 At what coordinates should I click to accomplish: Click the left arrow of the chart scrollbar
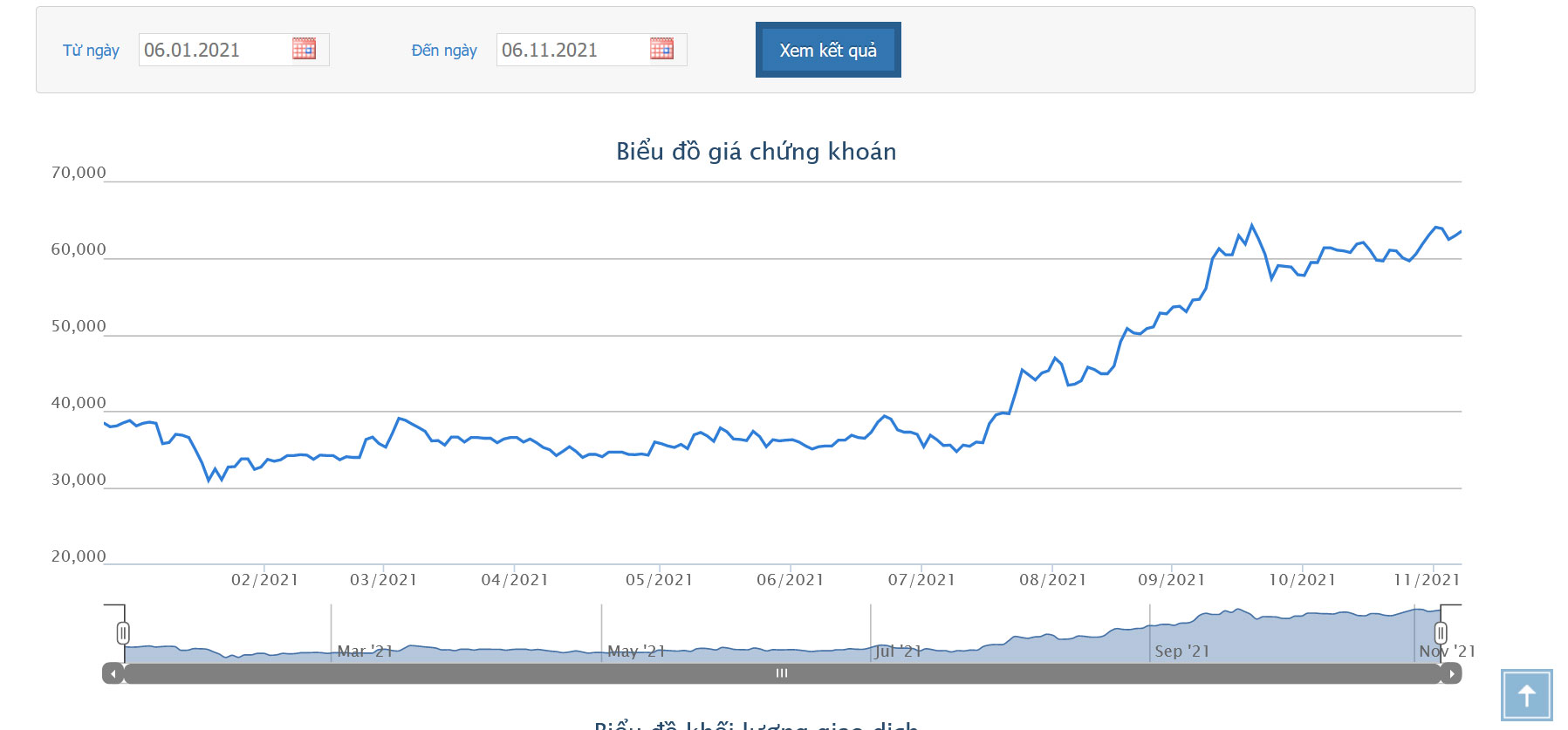(113, 673)
